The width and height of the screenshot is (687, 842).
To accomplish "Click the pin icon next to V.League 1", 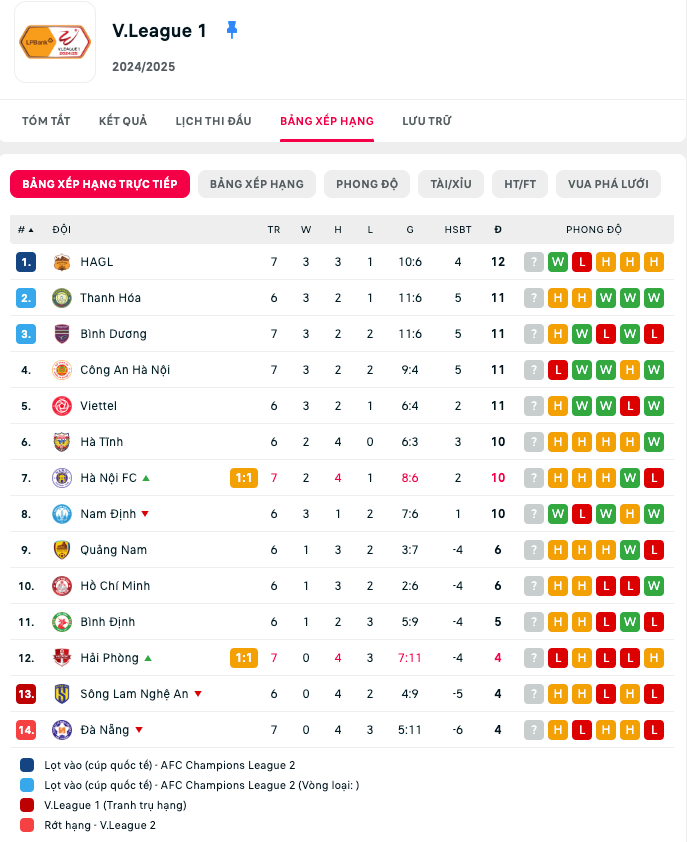I will pos(232,30).
